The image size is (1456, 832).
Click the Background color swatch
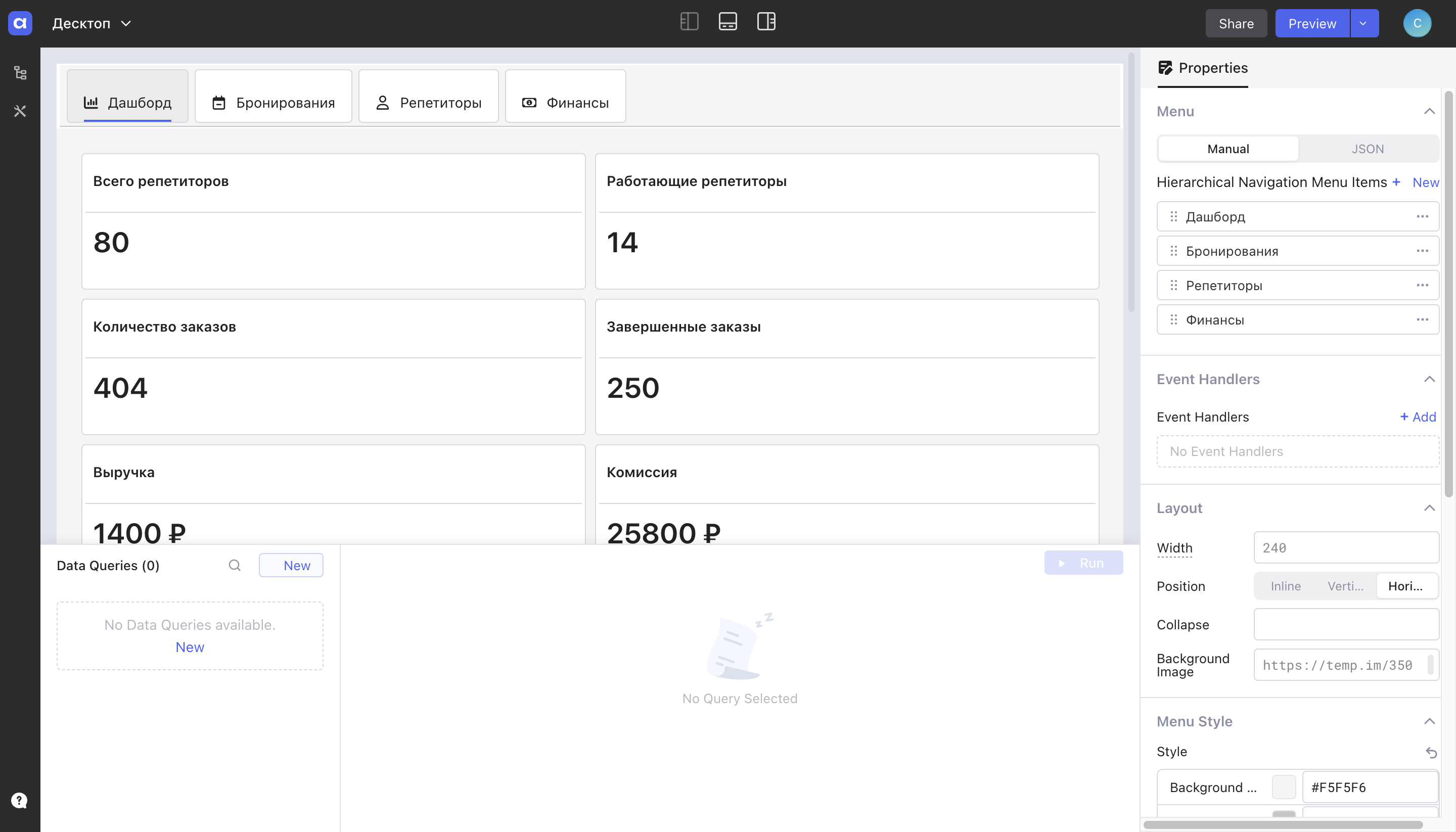pyautogui.click(x=1283, y=787)
